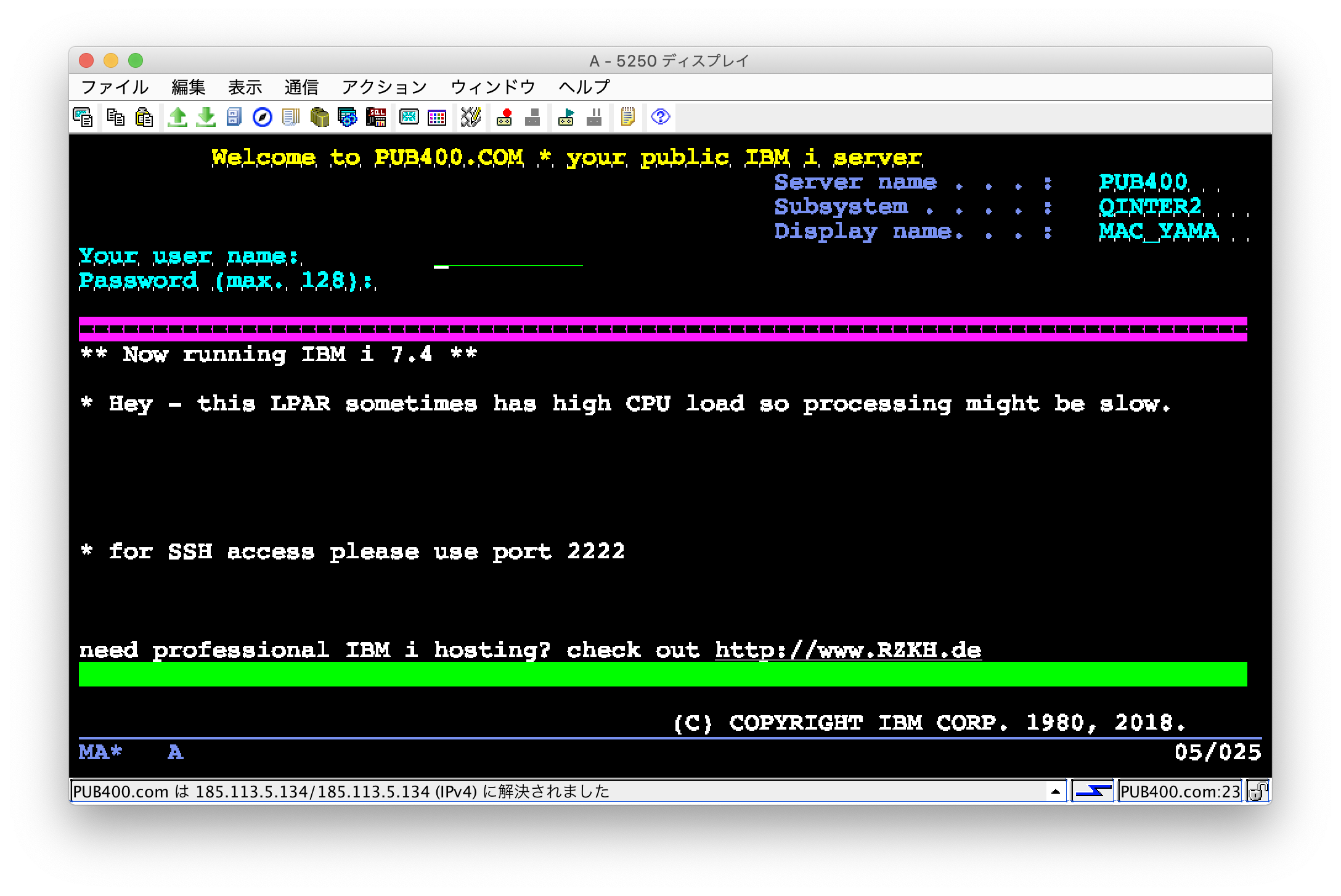Expand status message history arrow

click(x=1055, y=791)
